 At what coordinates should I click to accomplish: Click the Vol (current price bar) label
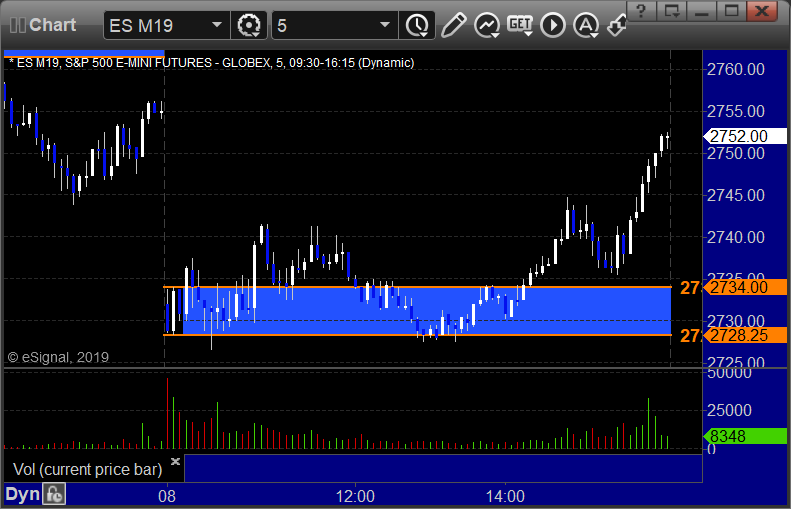click(x=88, y=469)
